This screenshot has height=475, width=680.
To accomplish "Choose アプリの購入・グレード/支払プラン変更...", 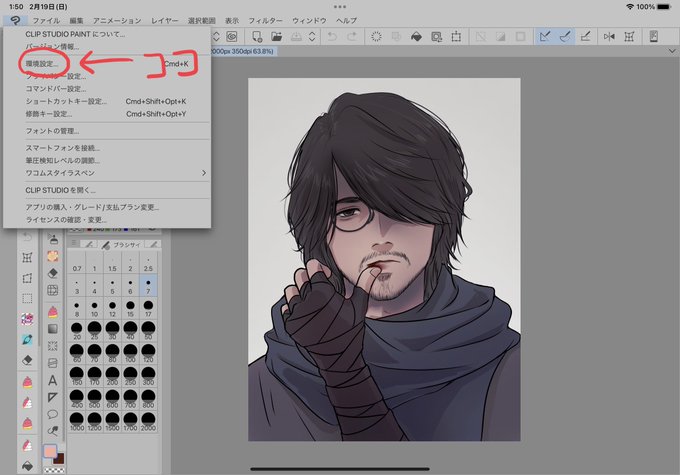I will [x=107, y=207].
